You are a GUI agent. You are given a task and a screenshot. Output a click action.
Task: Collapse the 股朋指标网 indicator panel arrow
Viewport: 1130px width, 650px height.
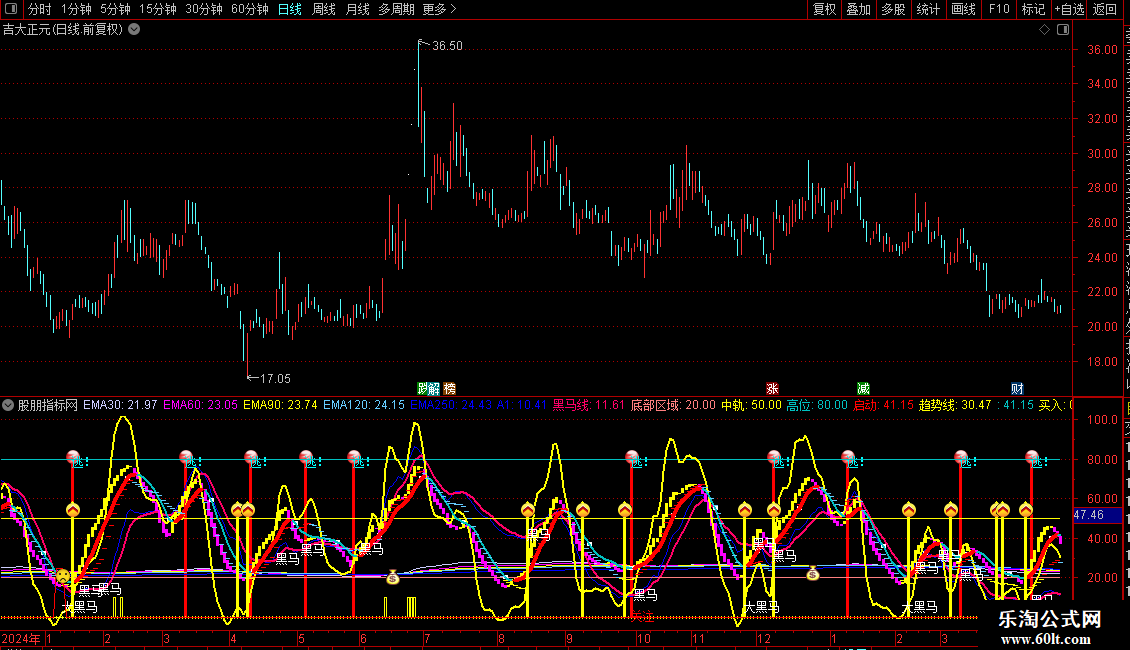(8, 405)
